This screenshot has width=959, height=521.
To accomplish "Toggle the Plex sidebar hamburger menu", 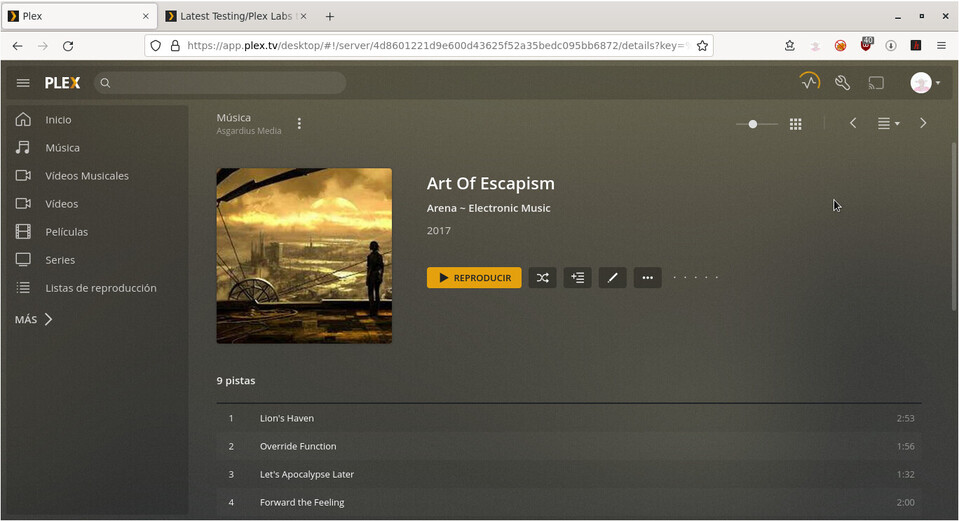I will coord(23,83).
